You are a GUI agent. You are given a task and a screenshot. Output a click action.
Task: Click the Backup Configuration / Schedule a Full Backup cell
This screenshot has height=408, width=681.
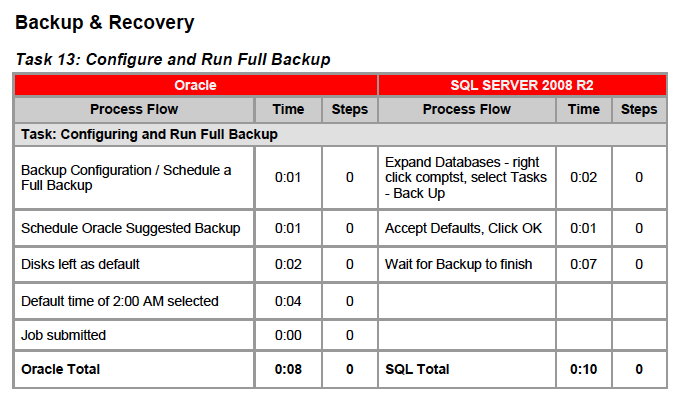(134, 178)
